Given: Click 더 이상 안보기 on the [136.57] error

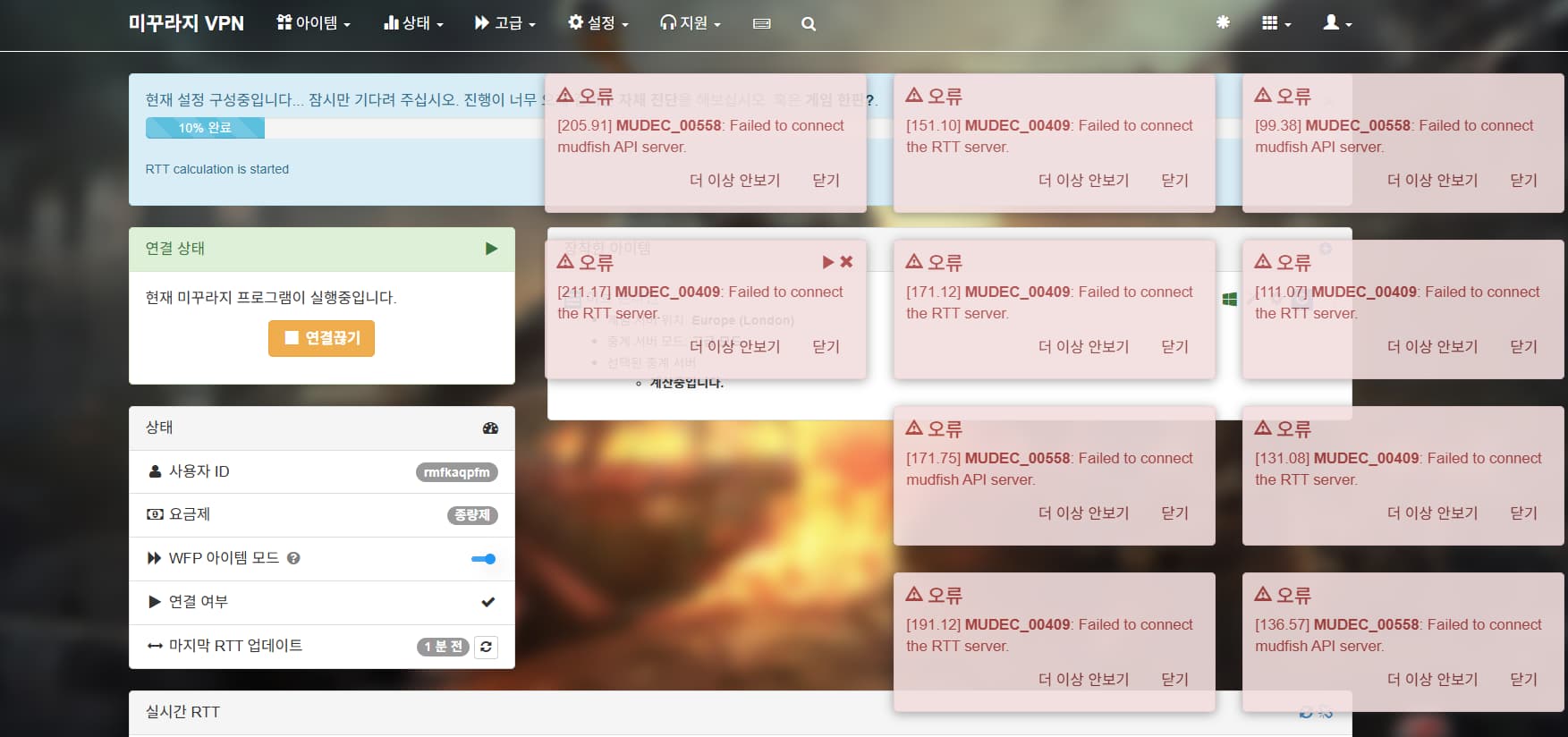Looking at the screenshot, I should [1432, 680].
